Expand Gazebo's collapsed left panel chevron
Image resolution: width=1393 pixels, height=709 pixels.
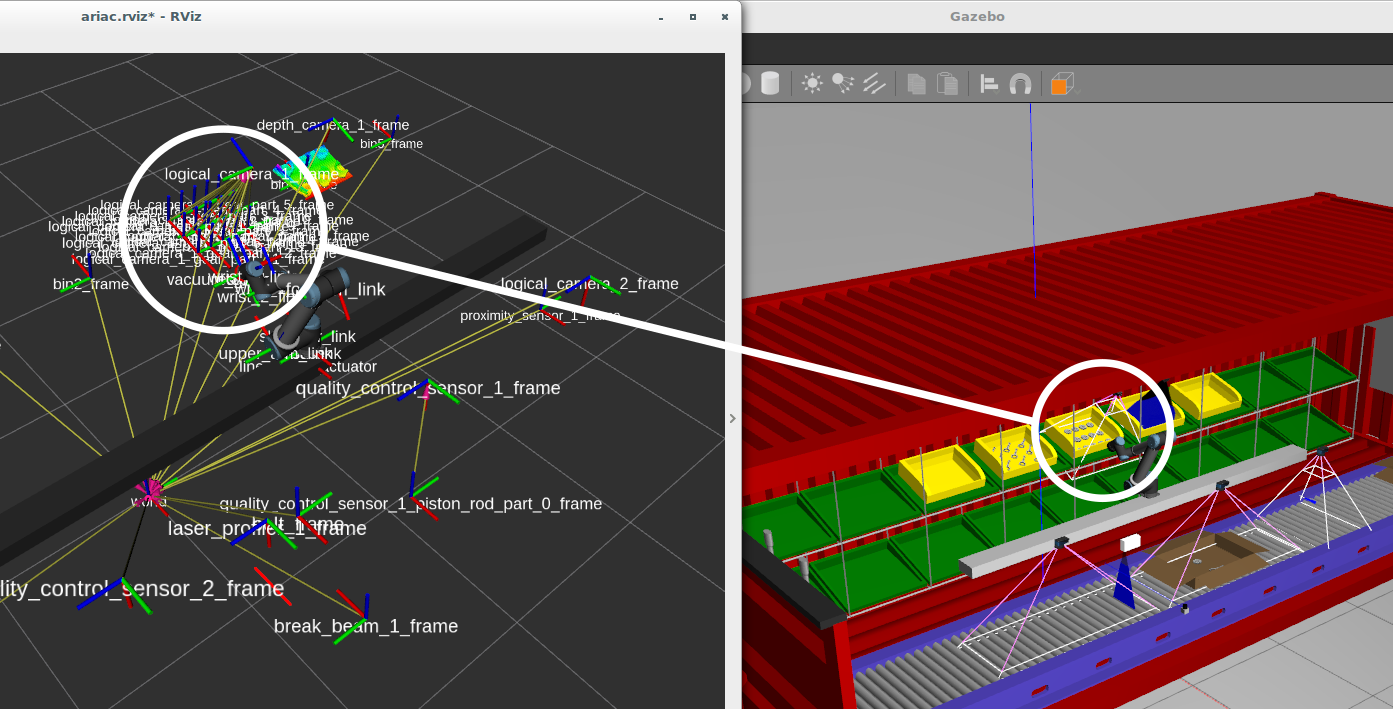(733, 418)
